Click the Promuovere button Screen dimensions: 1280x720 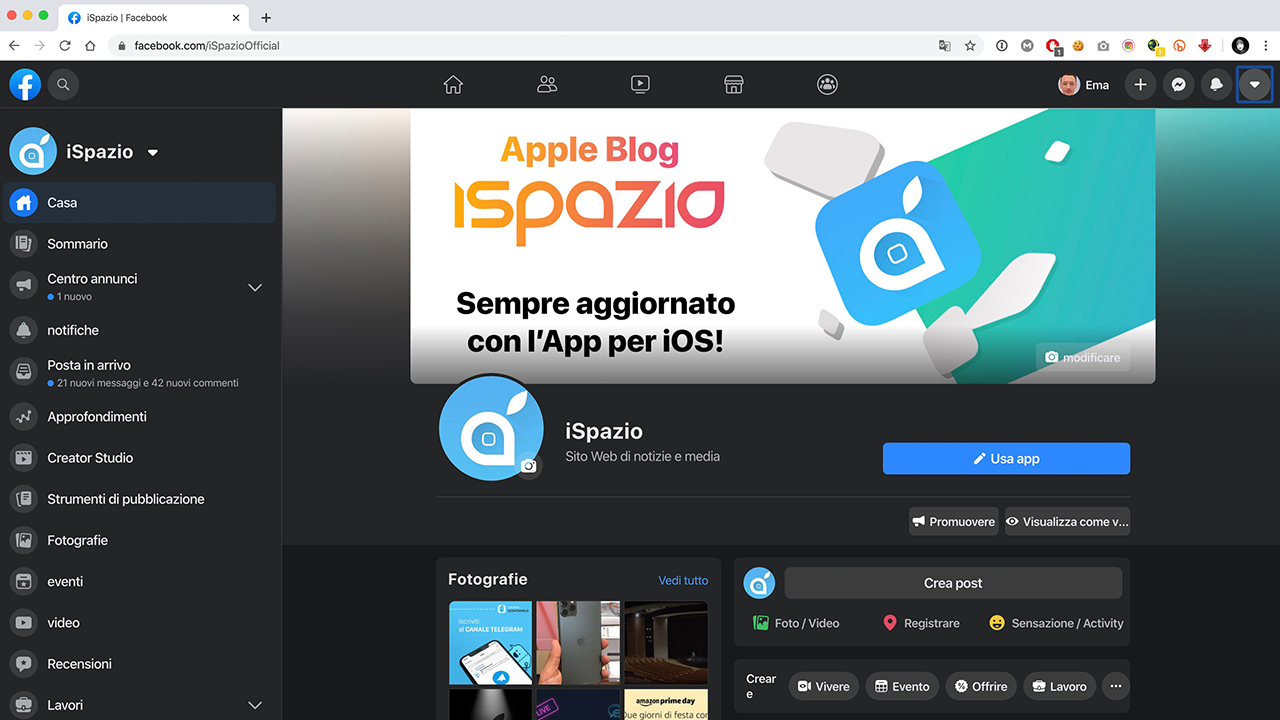click(x=953, y=521)
